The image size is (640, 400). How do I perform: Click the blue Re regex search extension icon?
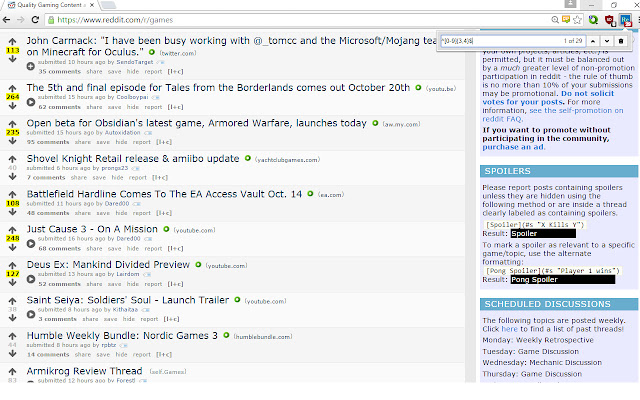[625, 20]
